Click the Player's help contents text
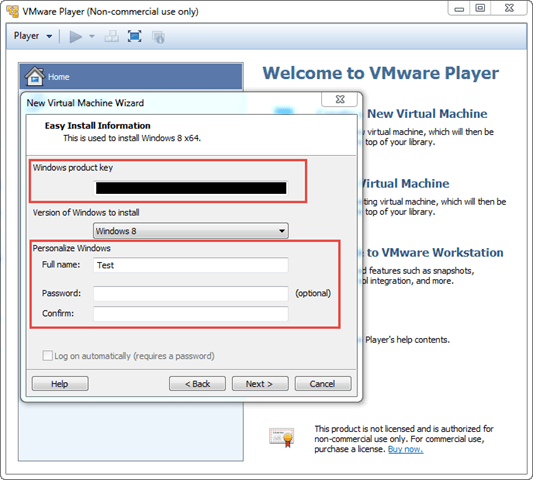533x480 pixels. 407,340
